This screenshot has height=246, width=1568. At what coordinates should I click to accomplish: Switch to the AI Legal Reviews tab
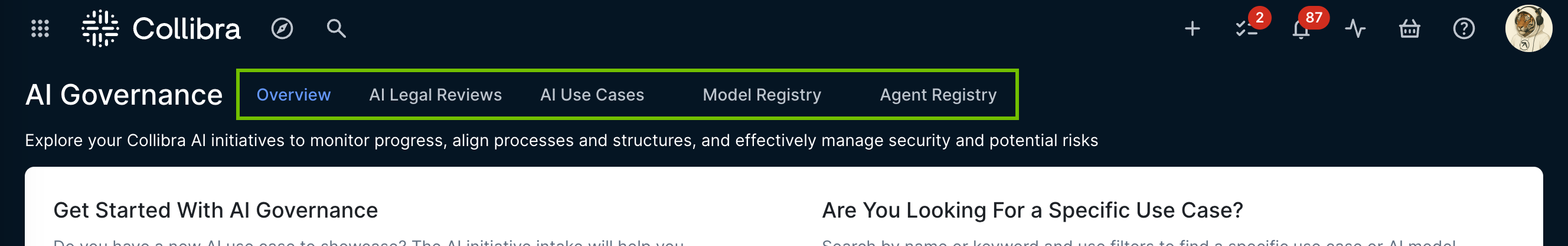(x=435, y=95)
